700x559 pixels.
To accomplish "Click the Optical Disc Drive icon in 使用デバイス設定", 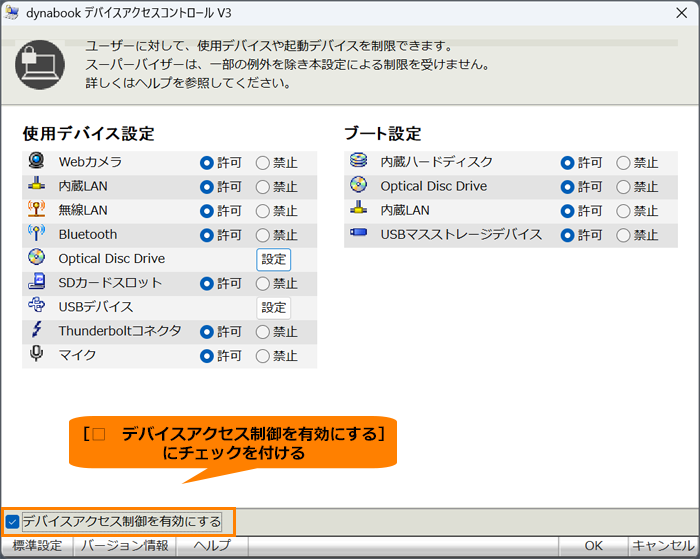I will point(36,257).
